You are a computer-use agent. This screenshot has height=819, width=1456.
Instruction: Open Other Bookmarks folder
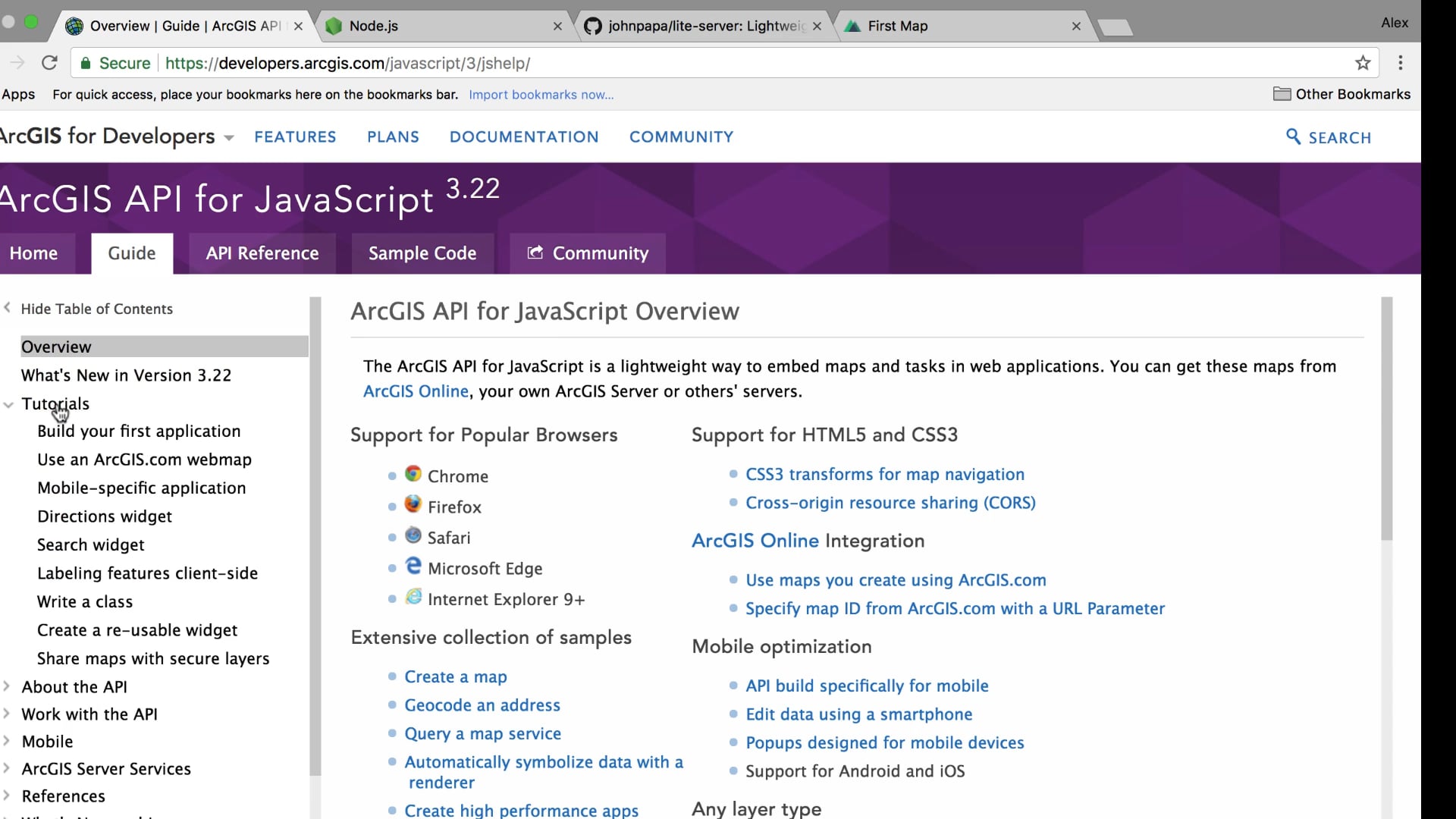[x=1341, y=94]
